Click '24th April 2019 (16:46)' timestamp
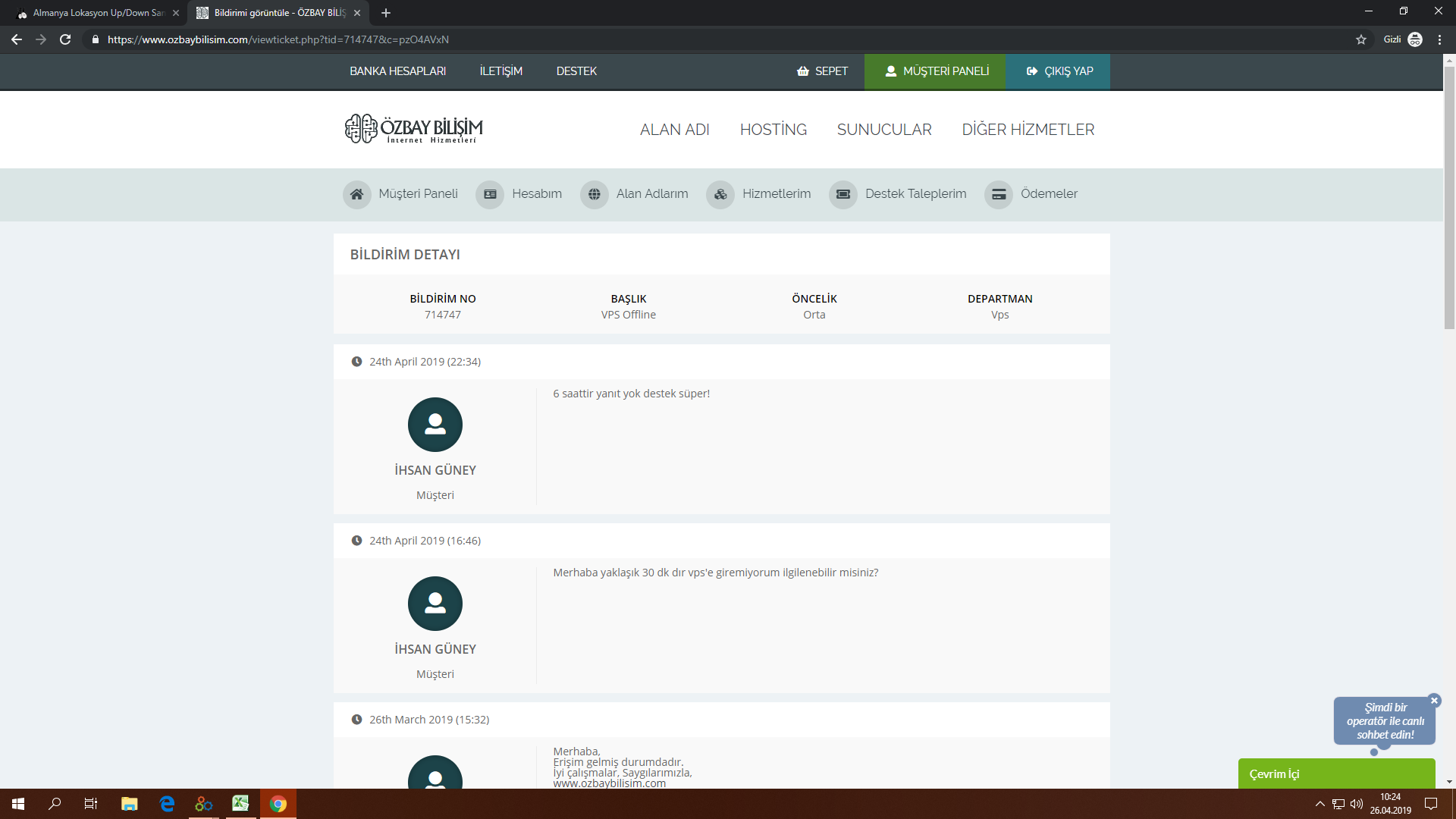Screen dimensions: 1456x819 pyautogui.click(x=425, y=541)
